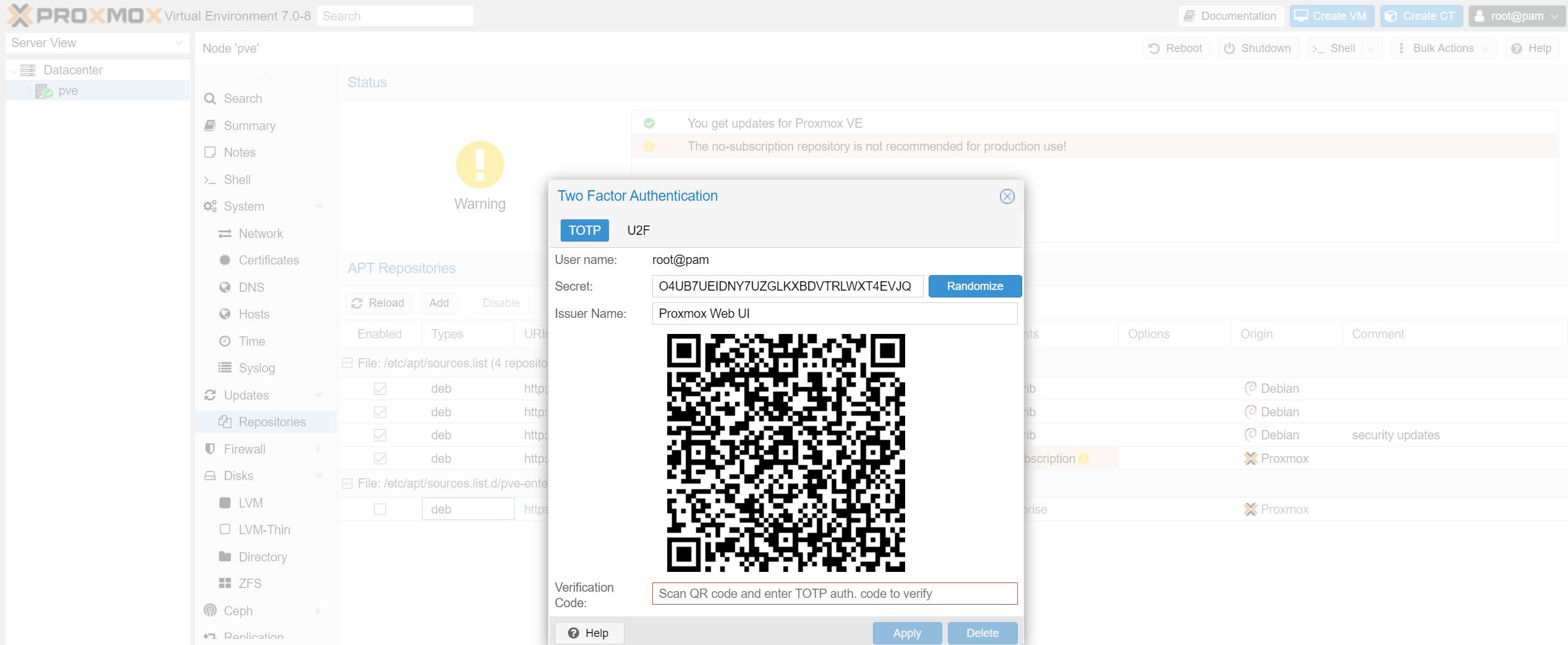Expand the Firewall menu section
Screen dimensions: 1568x645
click(x=319, y=449)
